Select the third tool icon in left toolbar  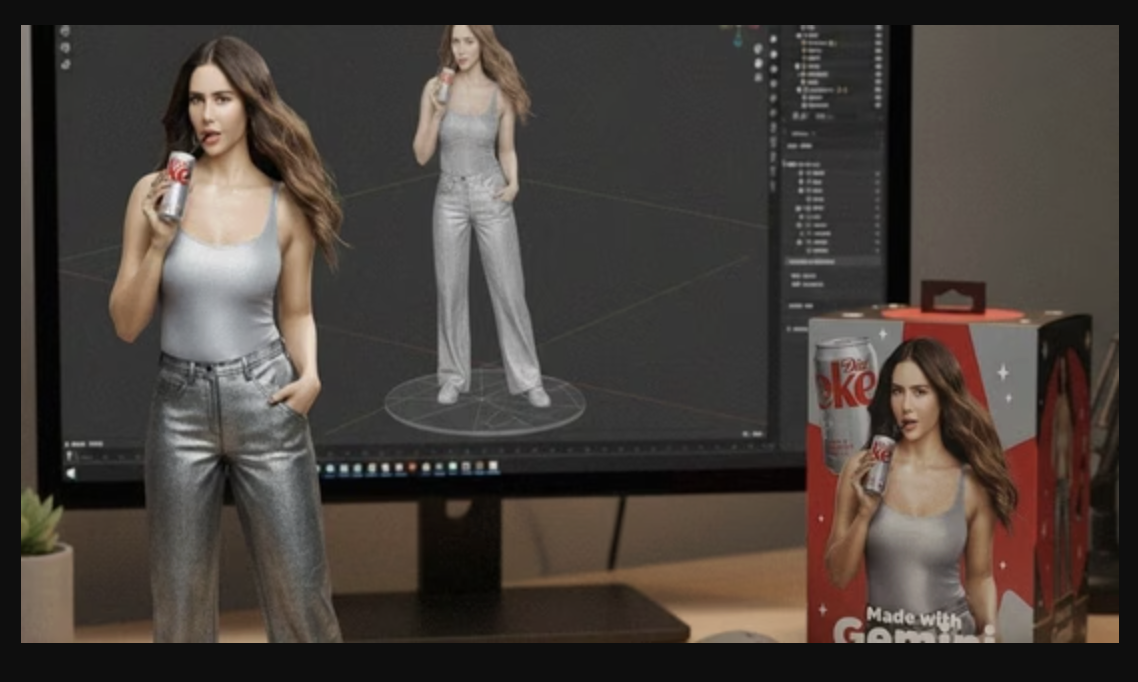(65, 64)
